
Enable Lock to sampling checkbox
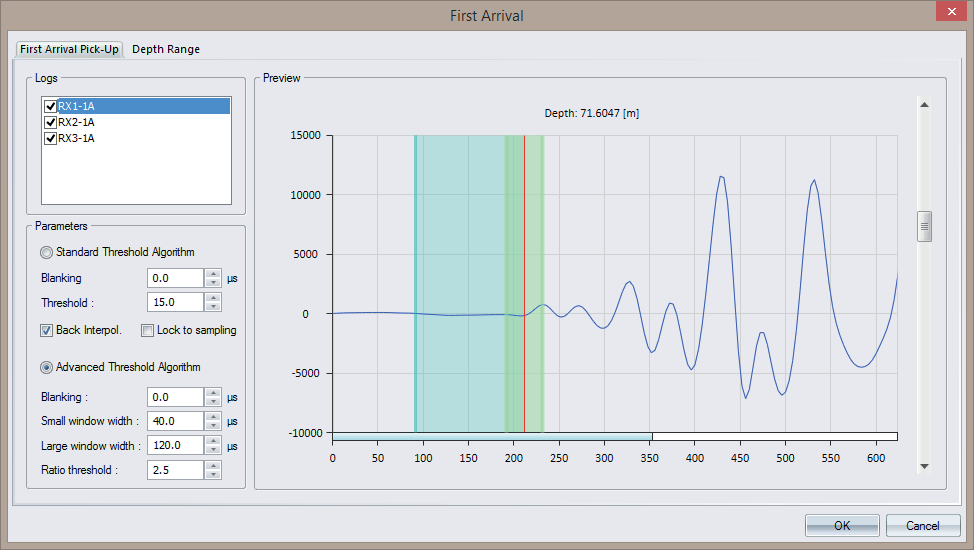coord(147,330)
